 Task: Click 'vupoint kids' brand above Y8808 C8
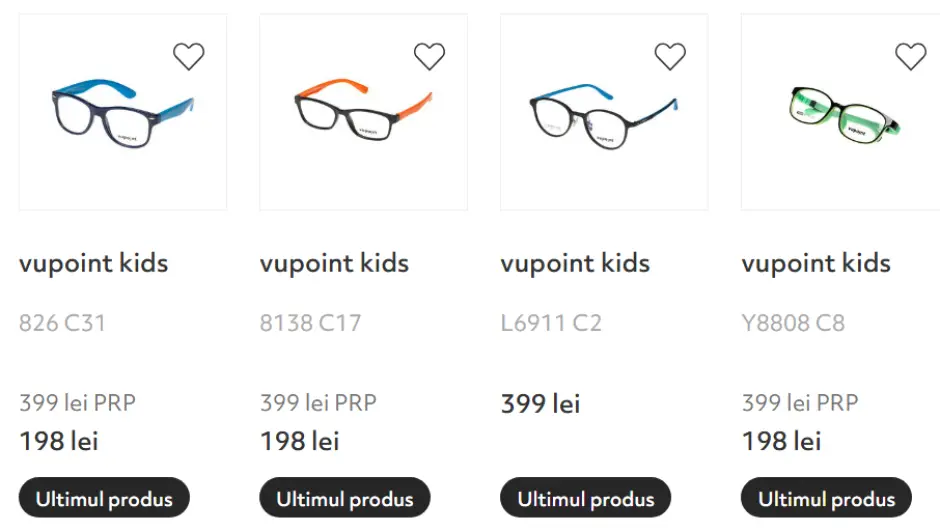816,264
